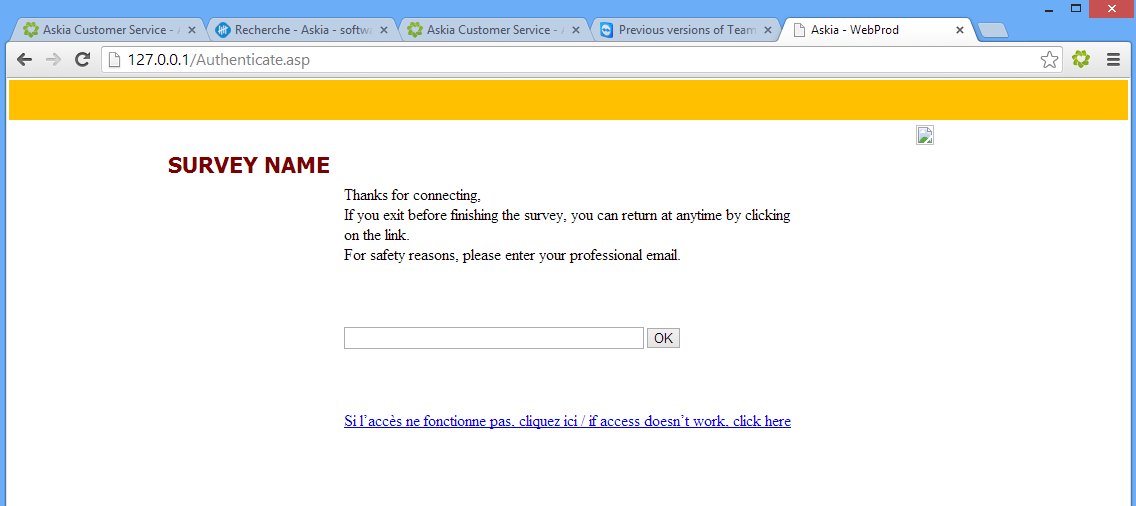
Task: Open the Chrome hamburger menu
Action: tap(1113, 60)
